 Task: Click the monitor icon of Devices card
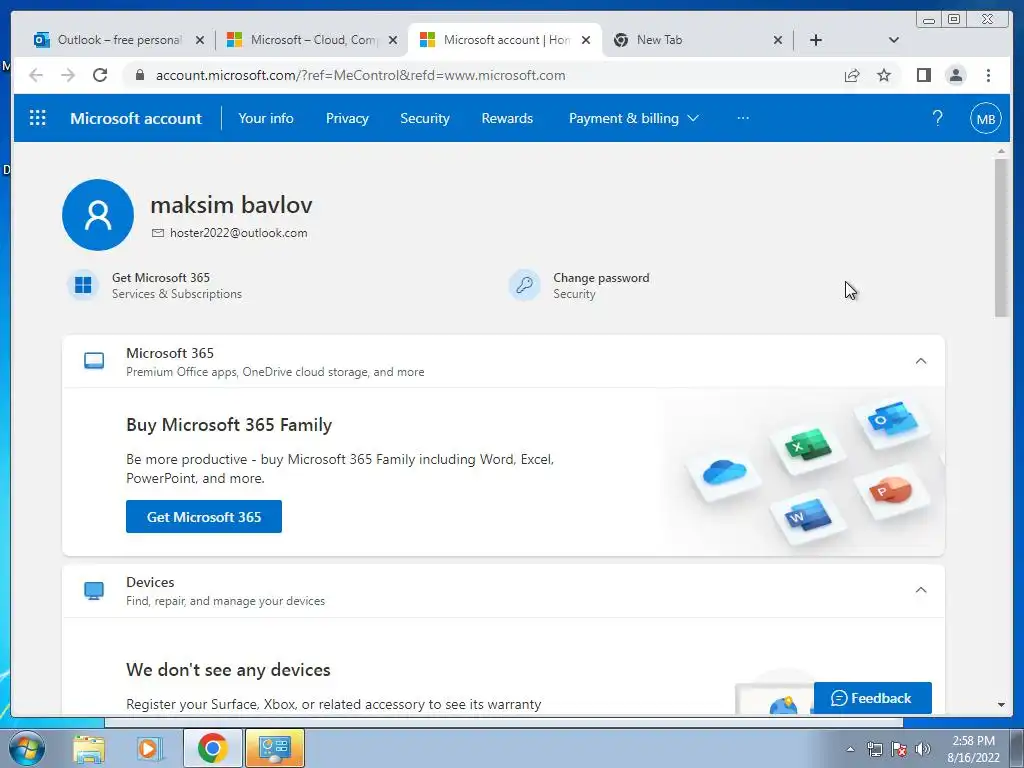pyautogui.click(x=94, y=590)
